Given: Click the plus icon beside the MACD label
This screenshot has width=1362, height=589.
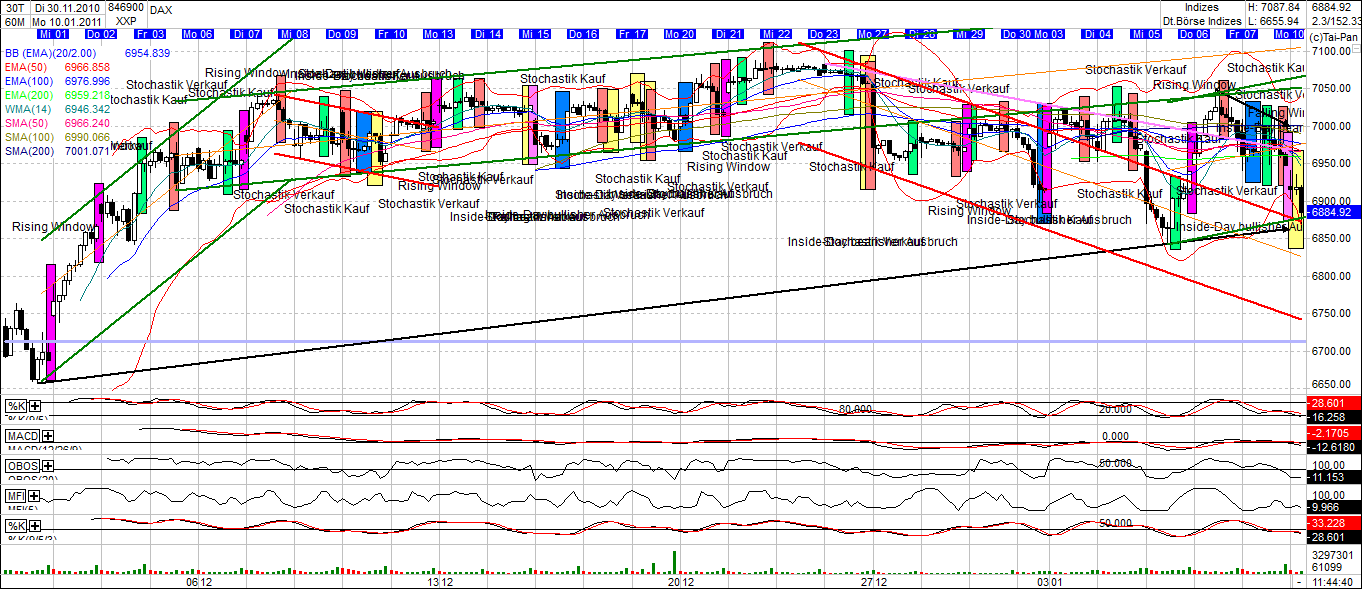Looking at the screenshot, I should pos(46,437).
